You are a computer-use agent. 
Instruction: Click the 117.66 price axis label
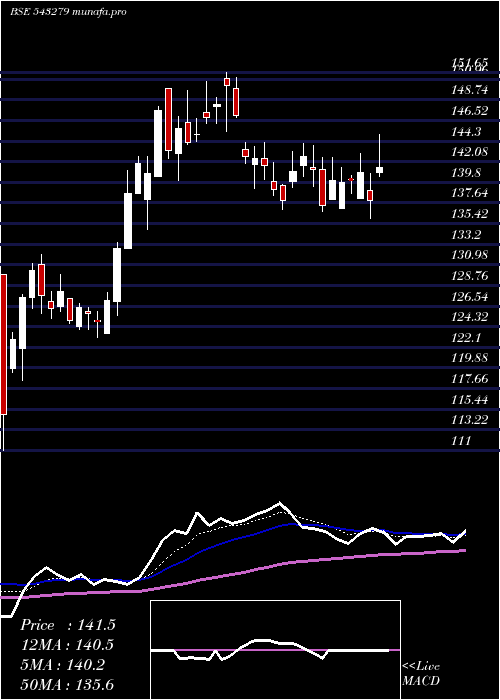click(x=469, y=379)
